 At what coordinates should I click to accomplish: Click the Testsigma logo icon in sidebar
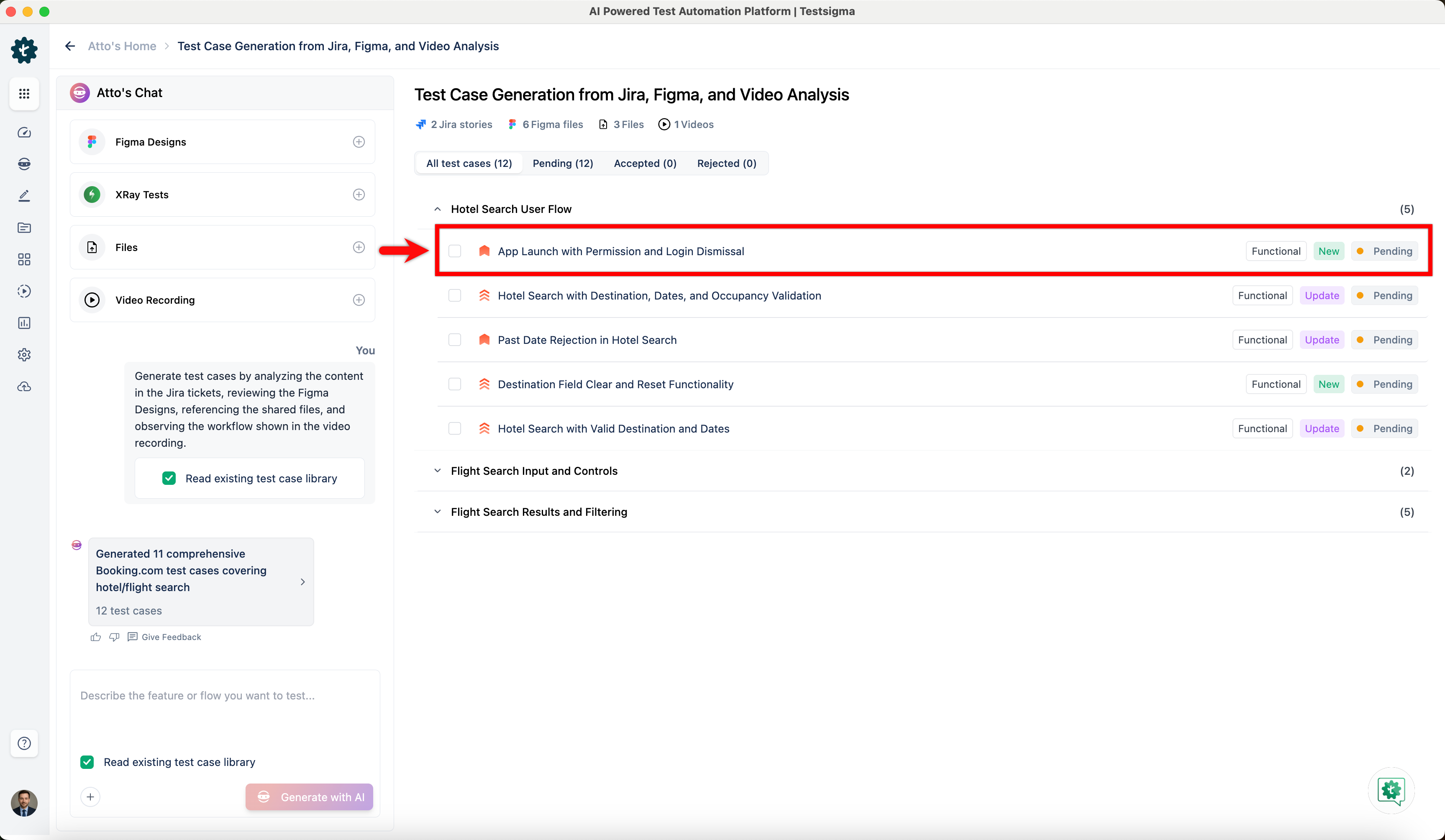[24, 51]
